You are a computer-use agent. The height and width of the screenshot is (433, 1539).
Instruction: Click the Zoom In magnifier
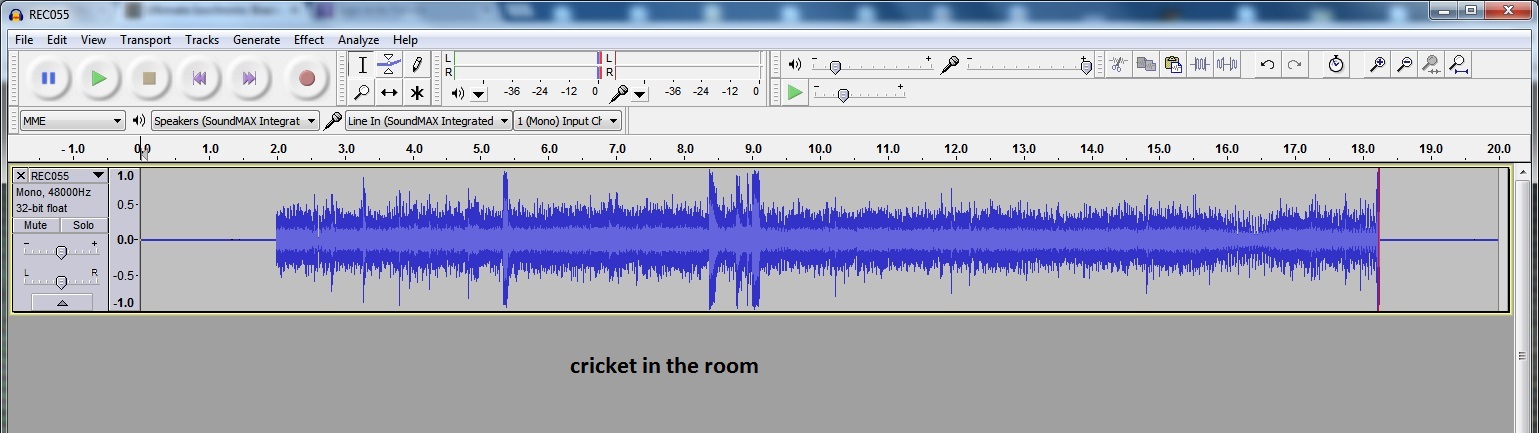1377,65
